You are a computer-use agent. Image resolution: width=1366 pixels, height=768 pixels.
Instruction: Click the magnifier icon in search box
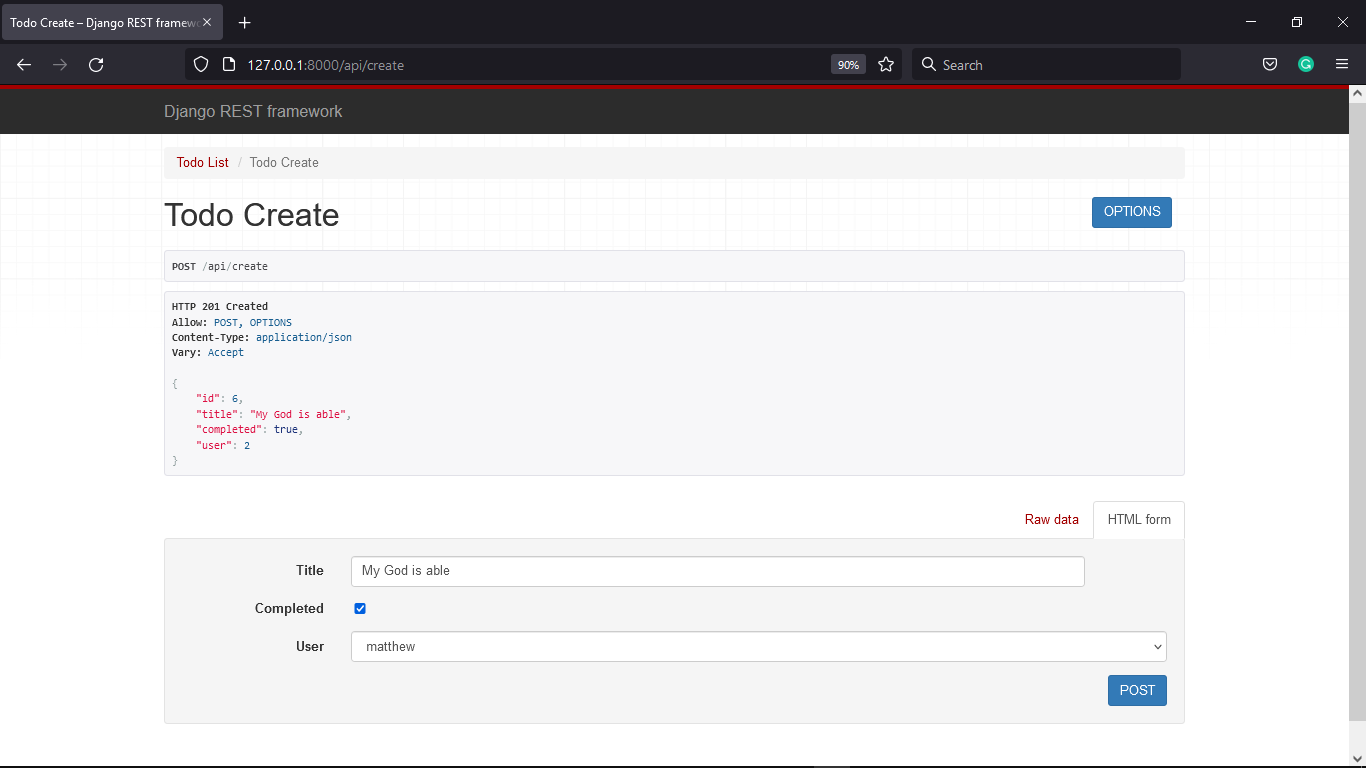[x=929, y=65]
